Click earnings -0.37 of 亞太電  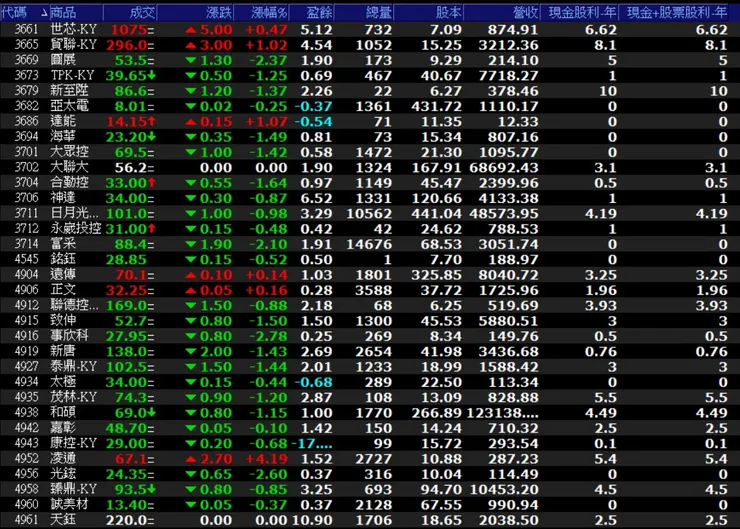click(313, 107)
